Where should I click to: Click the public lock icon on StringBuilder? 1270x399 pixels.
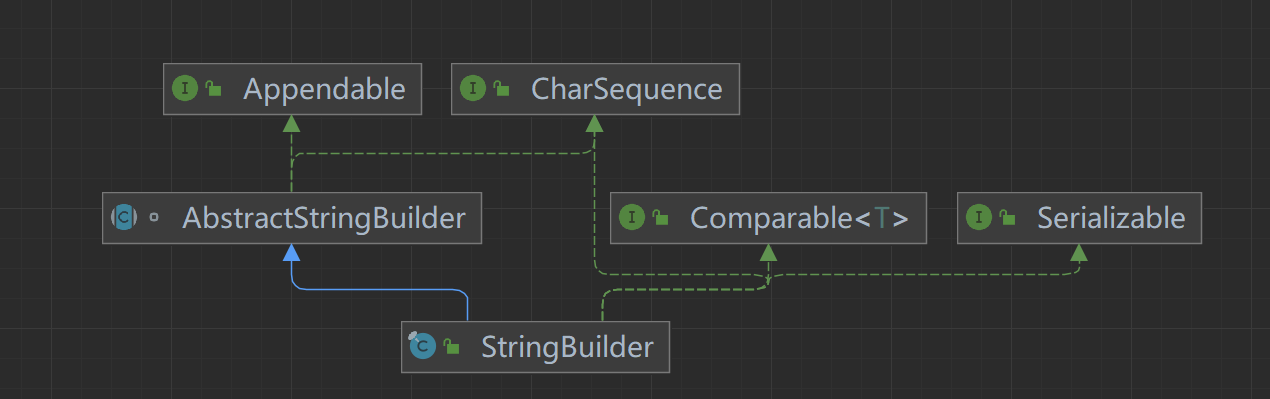point(452,347)
